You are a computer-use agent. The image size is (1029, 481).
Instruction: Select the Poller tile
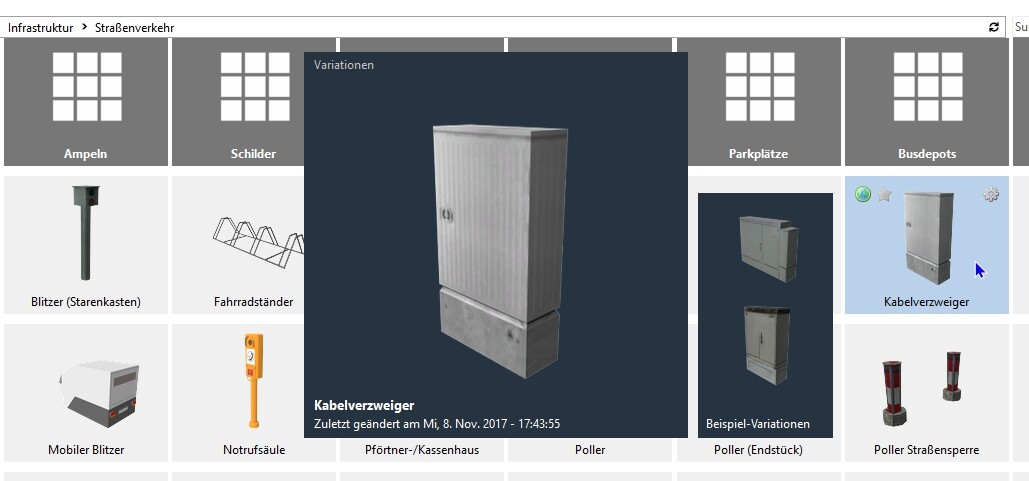[x=589, y=450]
